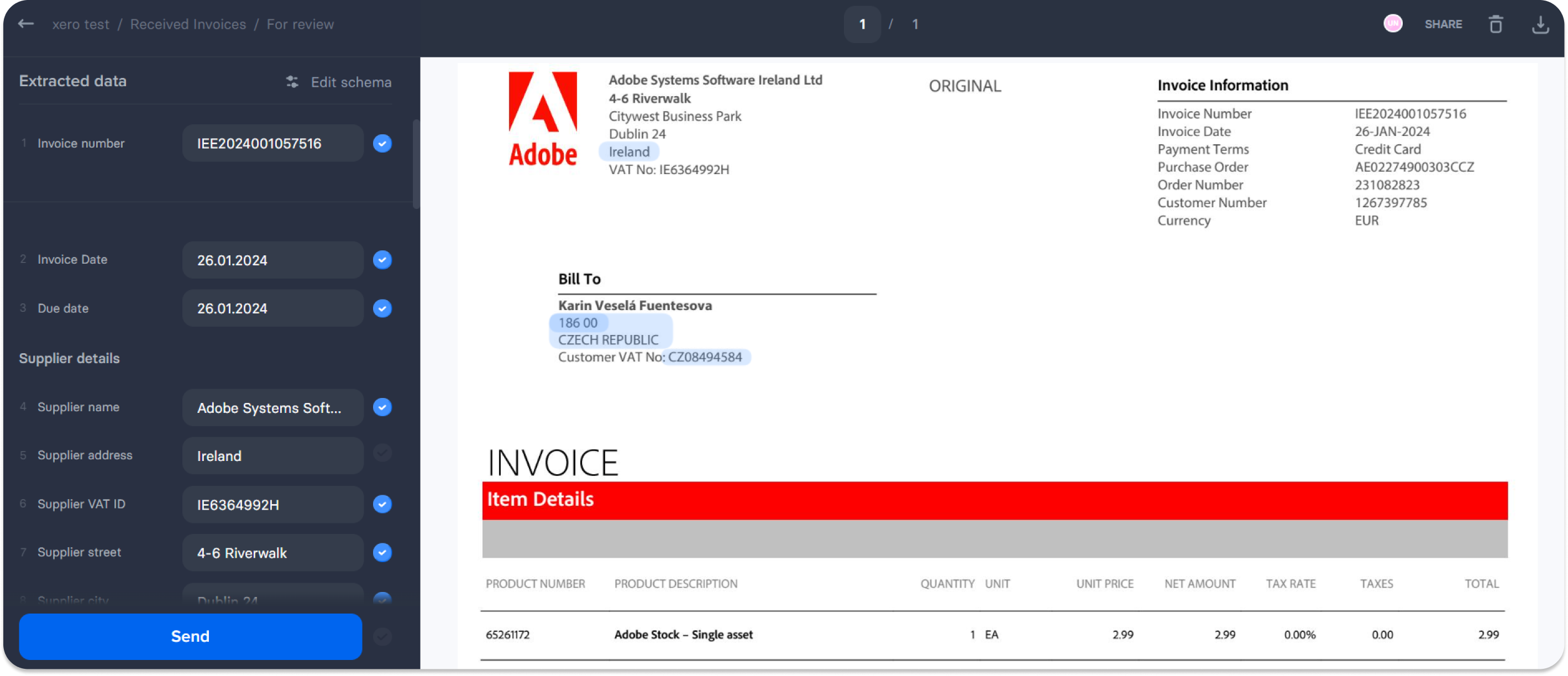Click 'VAT No: IE6364992H' in the invoice

click(669, 169)
